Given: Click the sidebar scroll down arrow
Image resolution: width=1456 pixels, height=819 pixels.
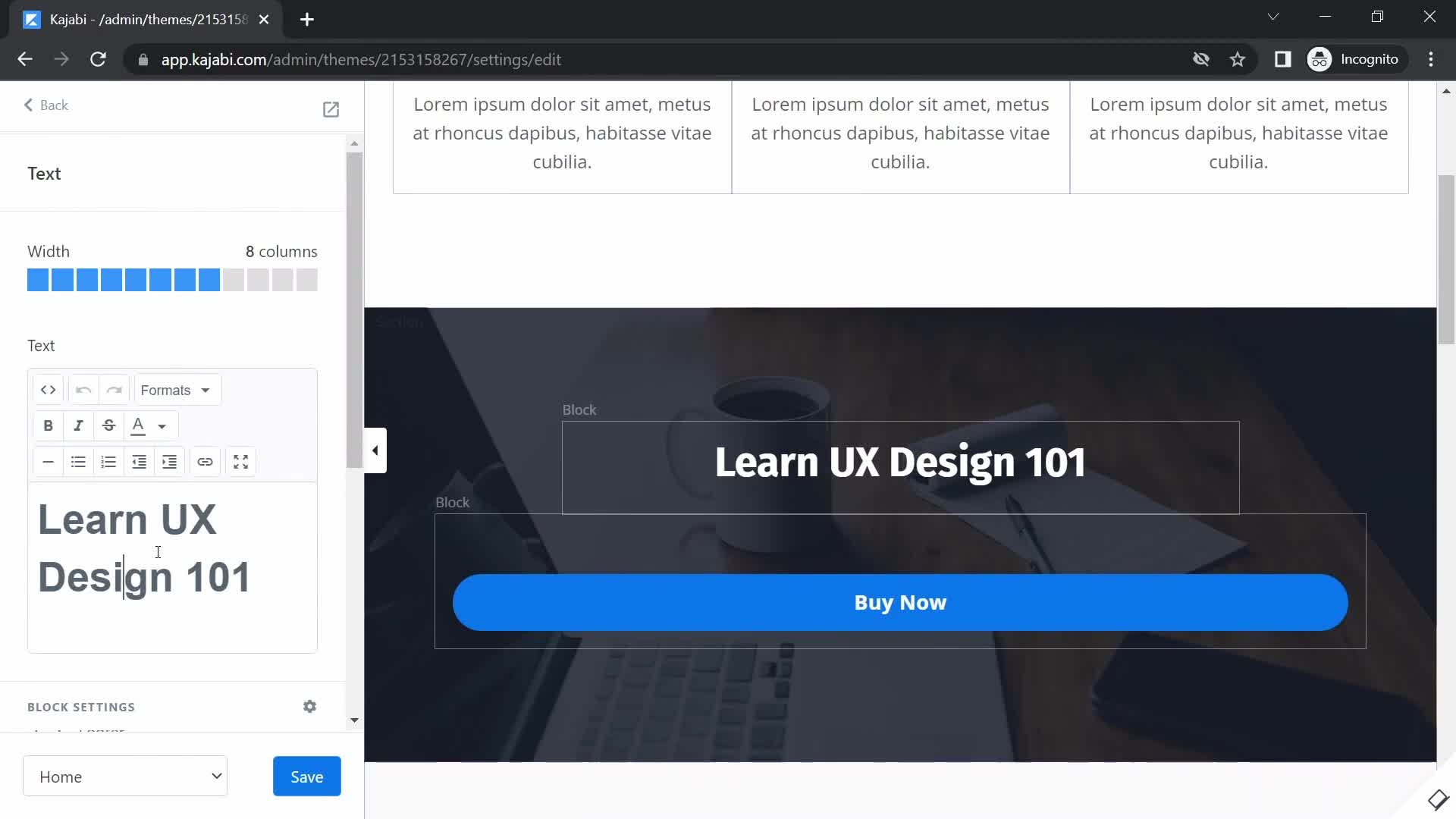Looking at the screenshot, I should (354, 720).
